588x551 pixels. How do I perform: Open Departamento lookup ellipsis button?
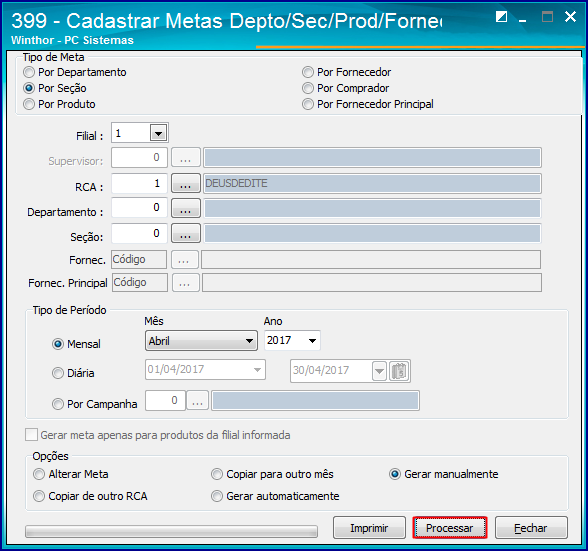tap(186, 209)
